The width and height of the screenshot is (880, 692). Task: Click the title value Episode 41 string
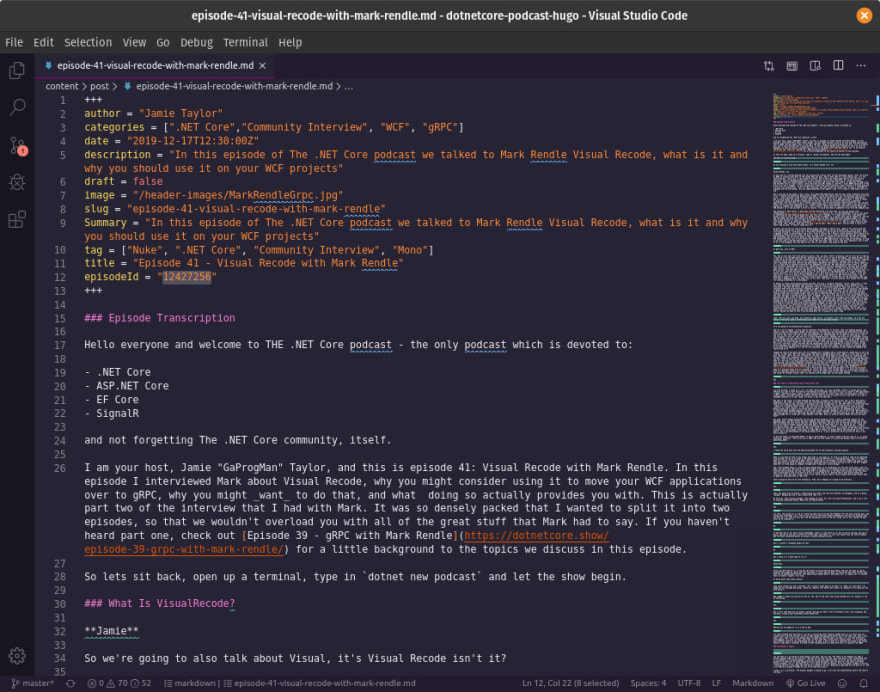[x=268, y=263]
